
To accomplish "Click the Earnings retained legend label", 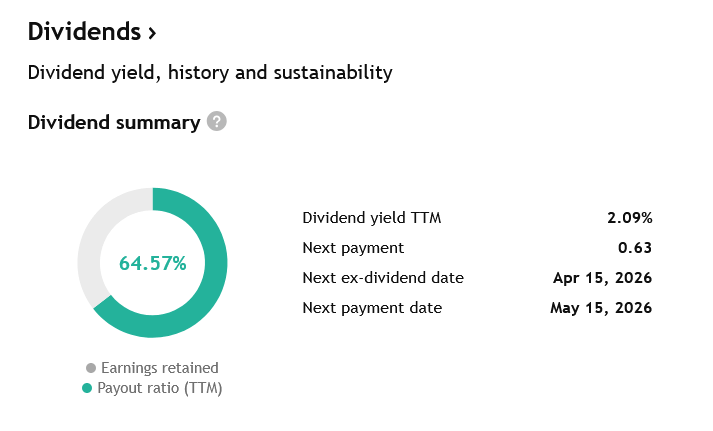I will point(159,368).
